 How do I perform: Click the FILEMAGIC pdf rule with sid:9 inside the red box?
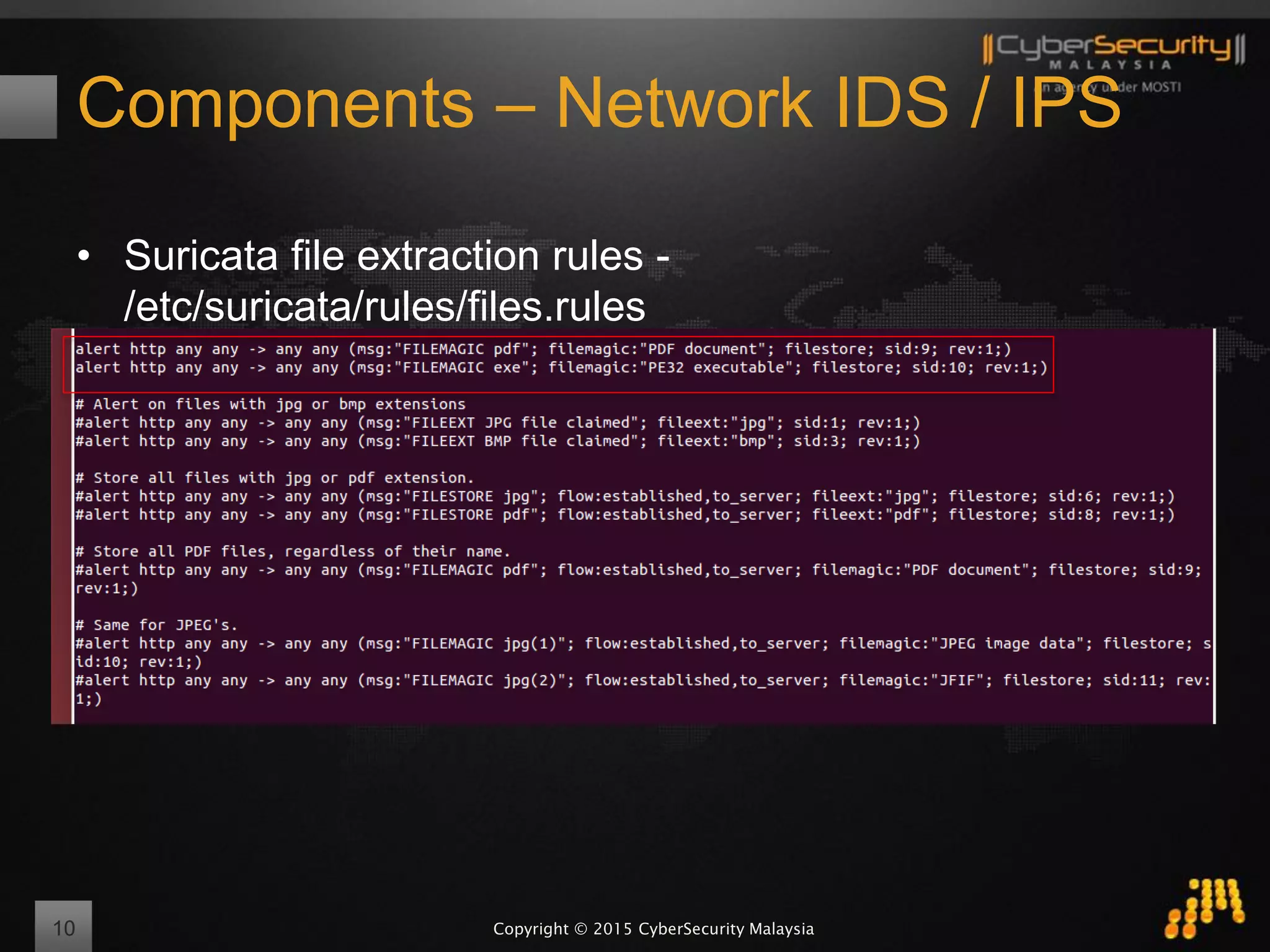pos(543,350)
